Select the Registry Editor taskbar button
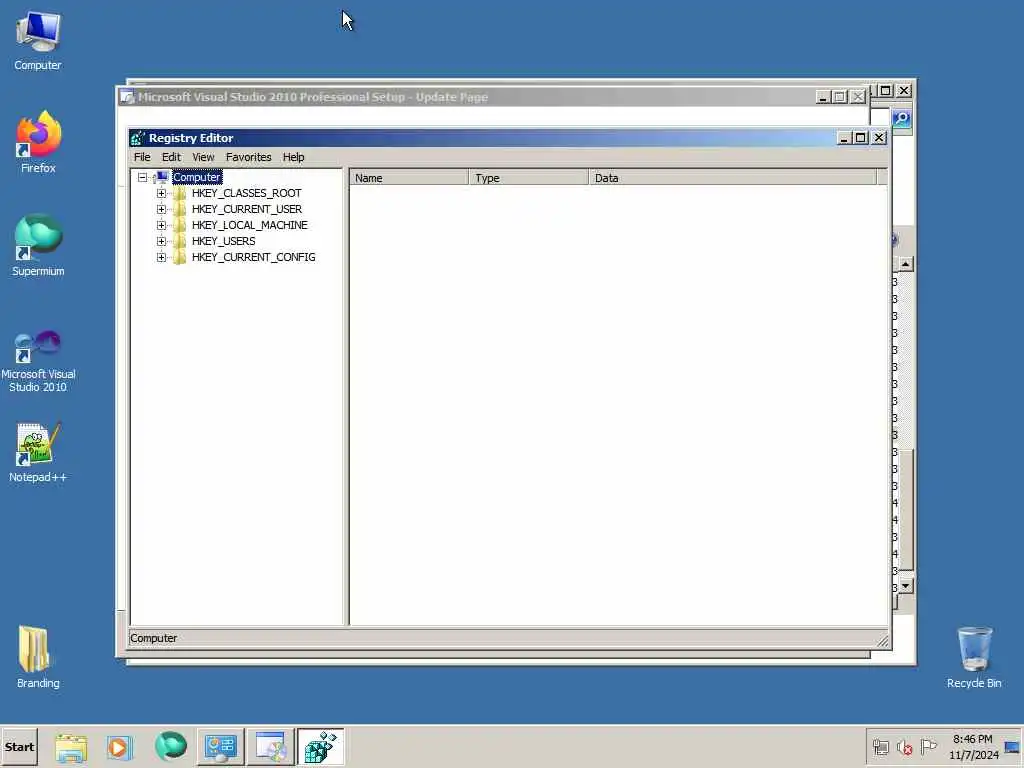This screenshot has width=1024, height=768. (x=320, y=747)
